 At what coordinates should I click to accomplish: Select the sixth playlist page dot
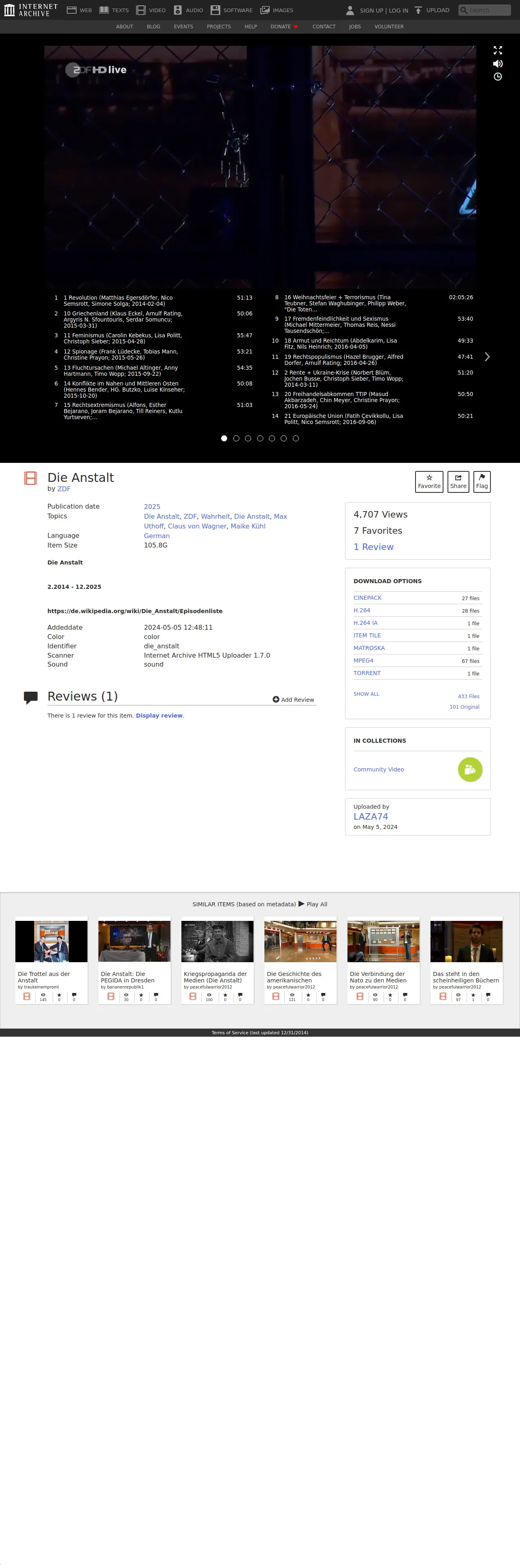284,438
